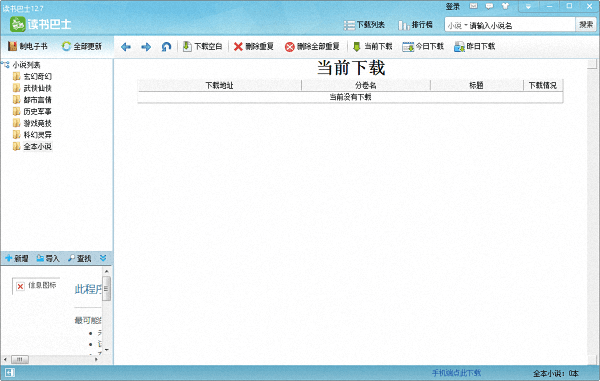600x381 pixels.
Task: Click the info panel horizontal scrollbar thumb
Action: click(20, 359)
